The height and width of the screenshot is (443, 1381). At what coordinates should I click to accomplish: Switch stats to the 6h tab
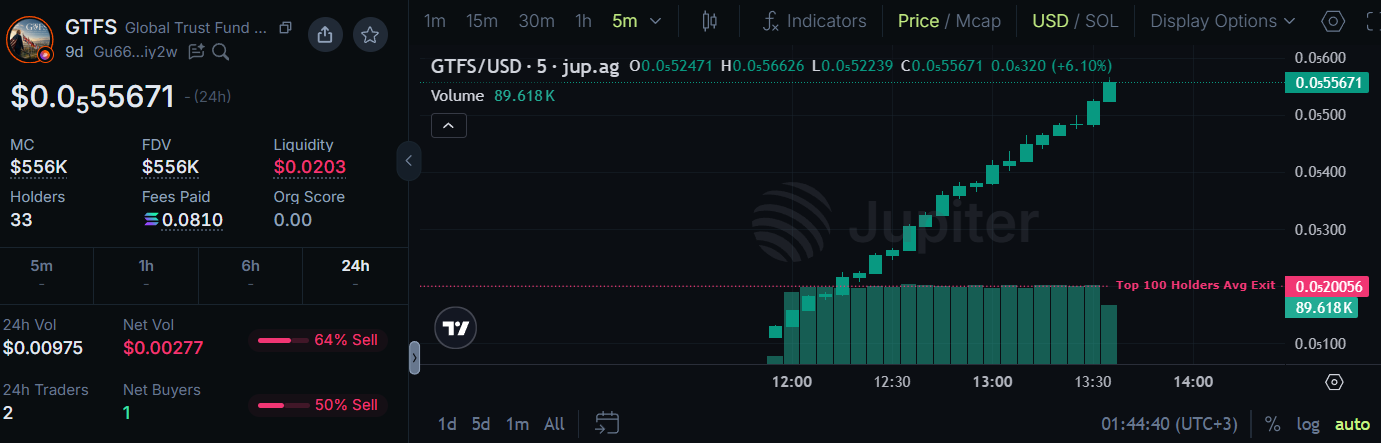251,275
